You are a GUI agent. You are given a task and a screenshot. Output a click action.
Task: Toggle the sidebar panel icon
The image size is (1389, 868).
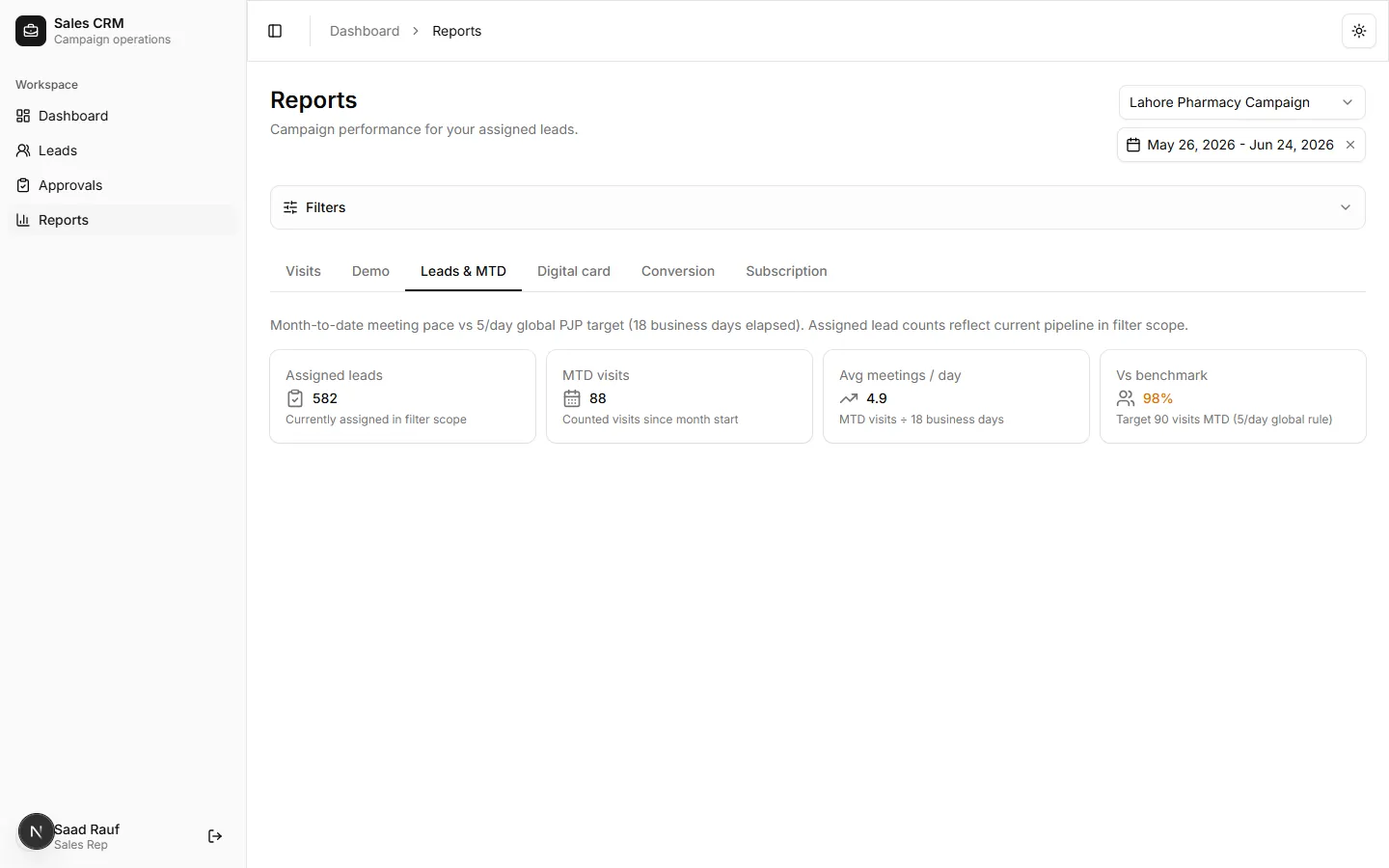tap(275, 31)
